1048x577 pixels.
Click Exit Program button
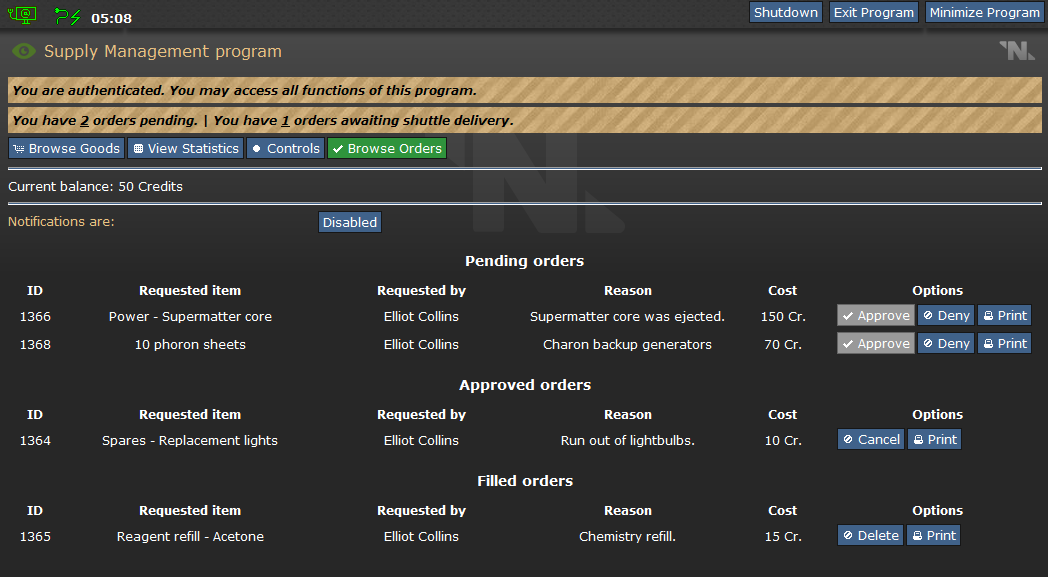tap(874, 12)
